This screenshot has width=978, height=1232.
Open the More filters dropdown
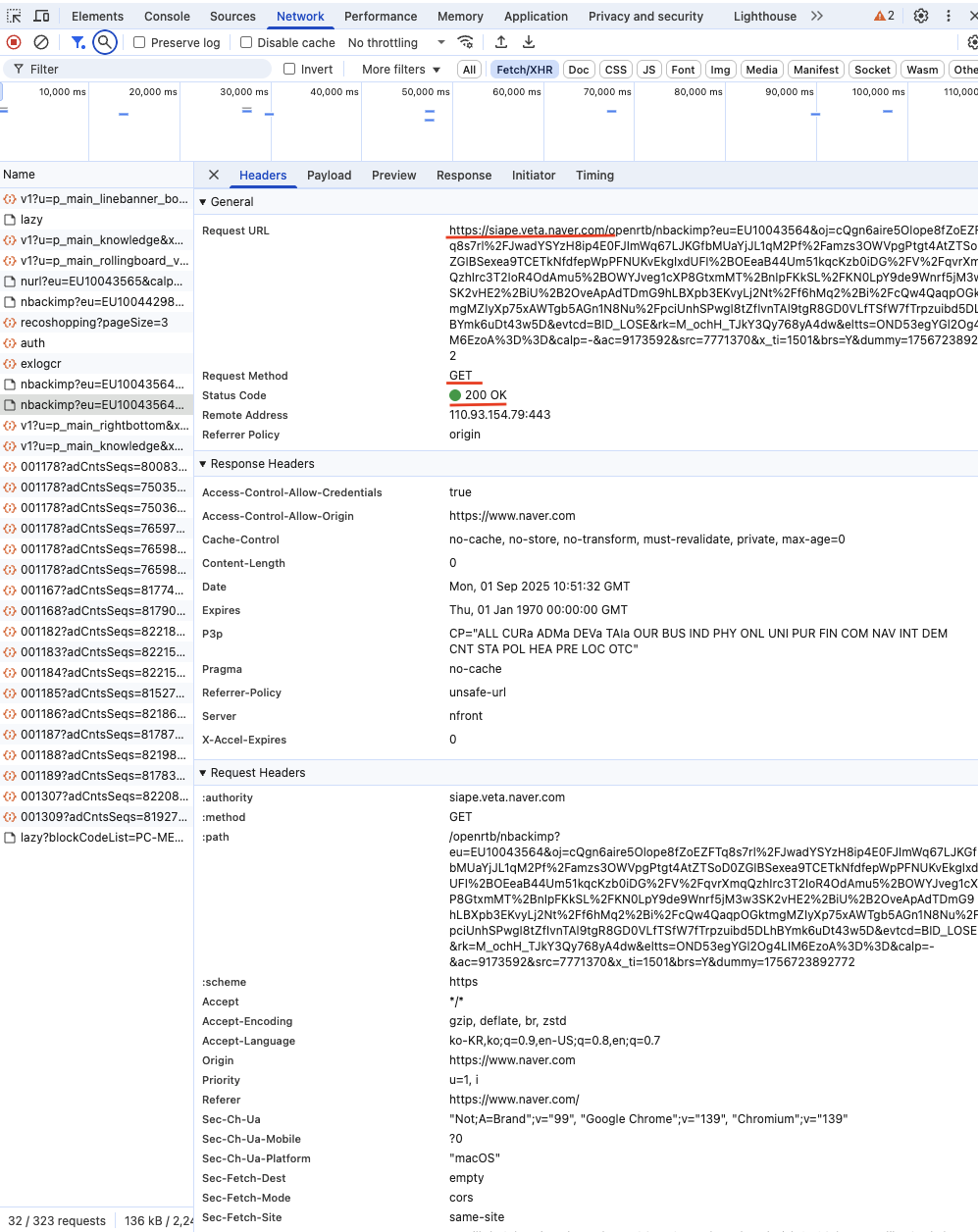(x=401, y=69)
